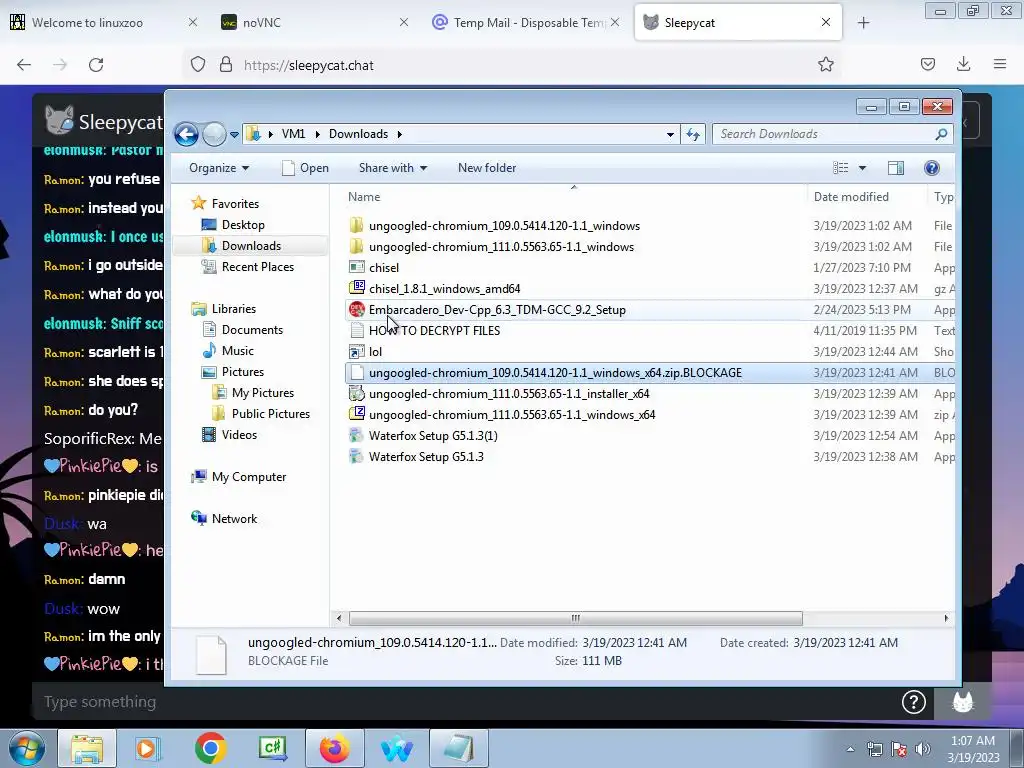Sort by the Date modified column header
Screen dimensions: 1024x768
point(851,197)
